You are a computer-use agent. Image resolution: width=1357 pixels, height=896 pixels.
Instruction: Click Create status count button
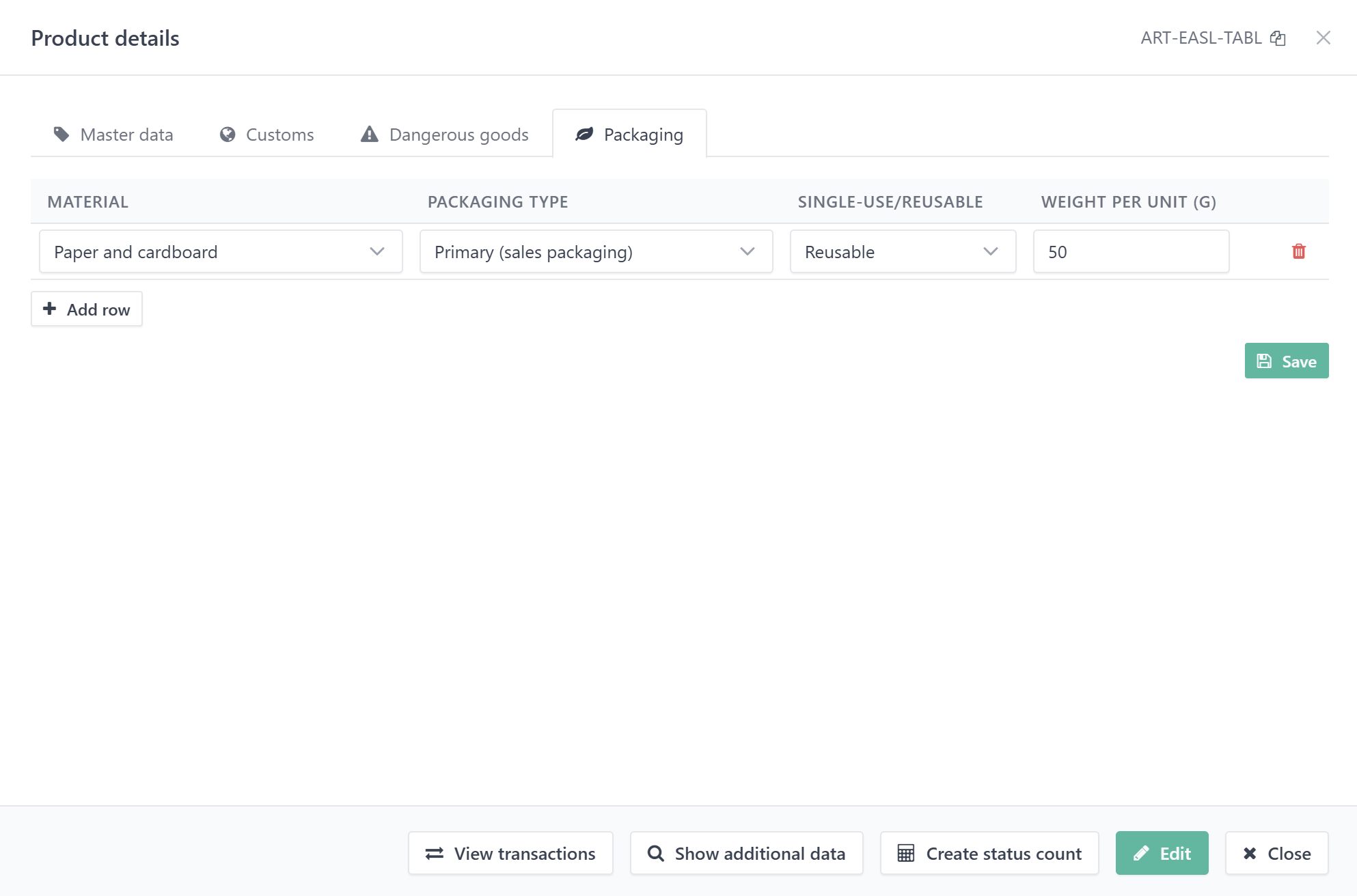989,853
